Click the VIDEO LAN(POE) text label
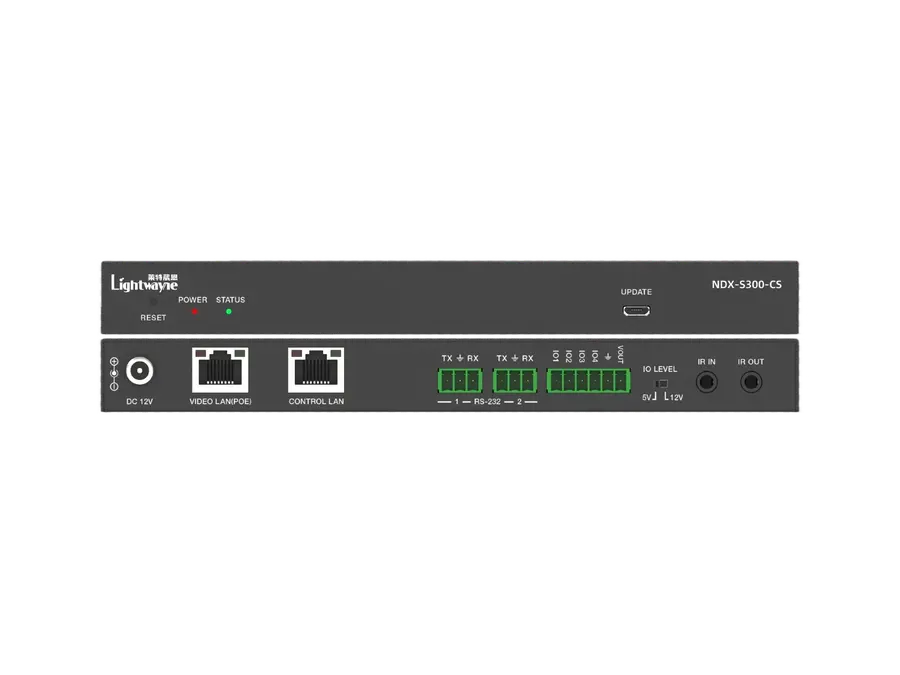This screenshot has width=900, height=675. point(220,401)
